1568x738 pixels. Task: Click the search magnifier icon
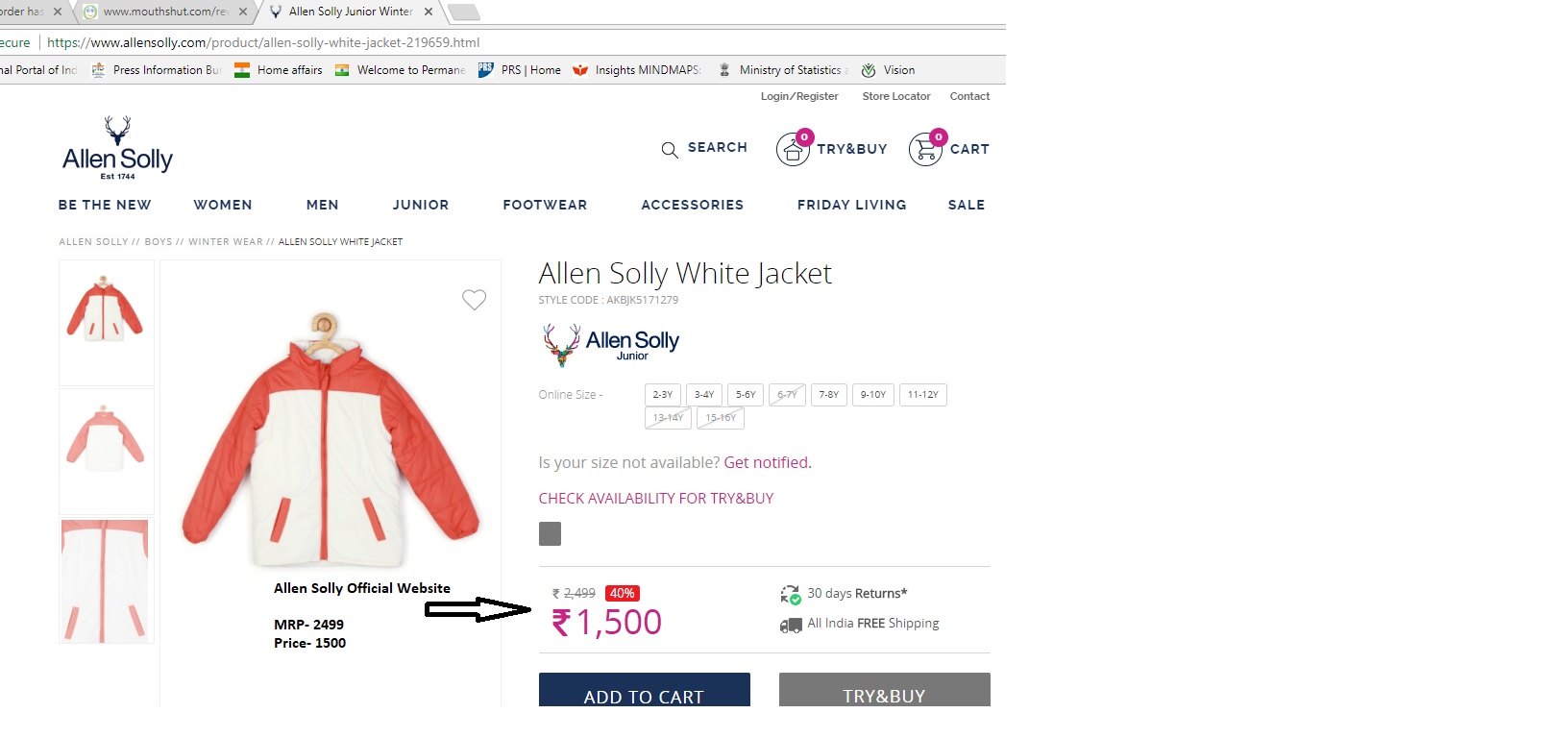[670, 149]
